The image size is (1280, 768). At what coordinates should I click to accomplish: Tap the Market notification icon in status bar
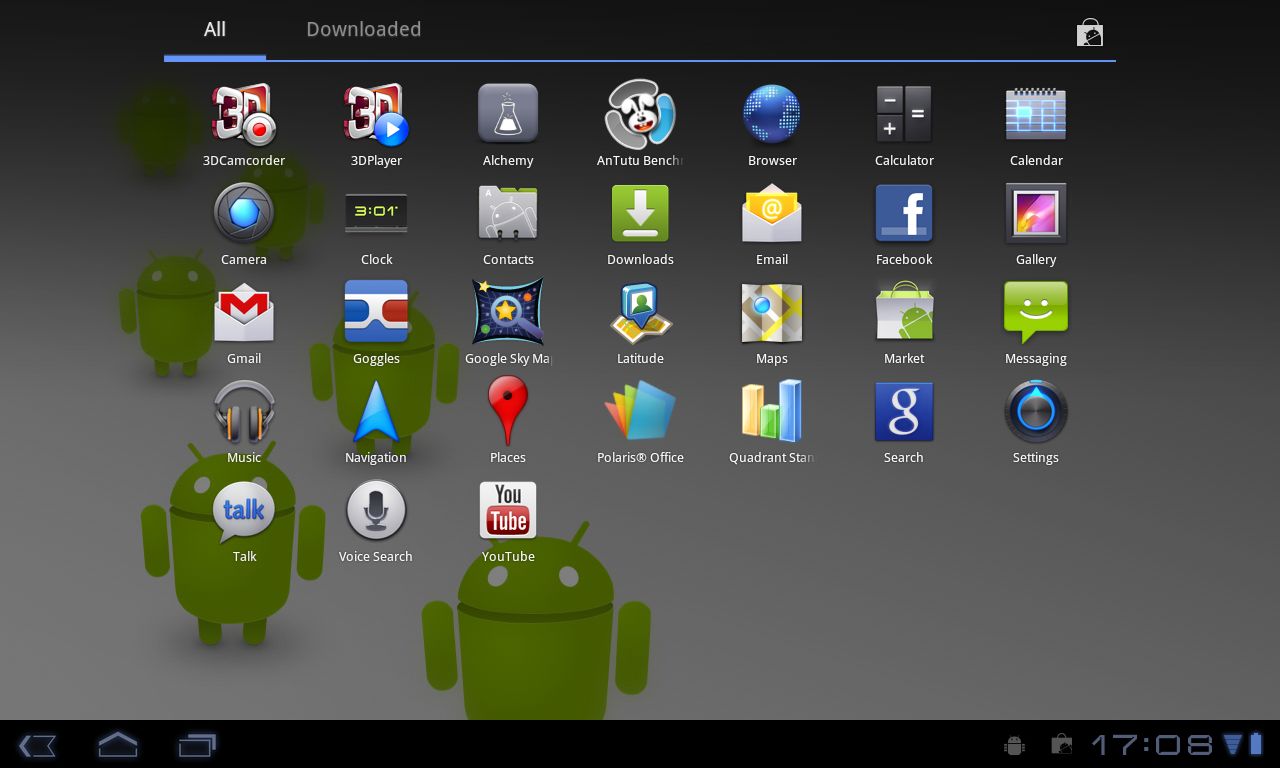(1061, 745)
